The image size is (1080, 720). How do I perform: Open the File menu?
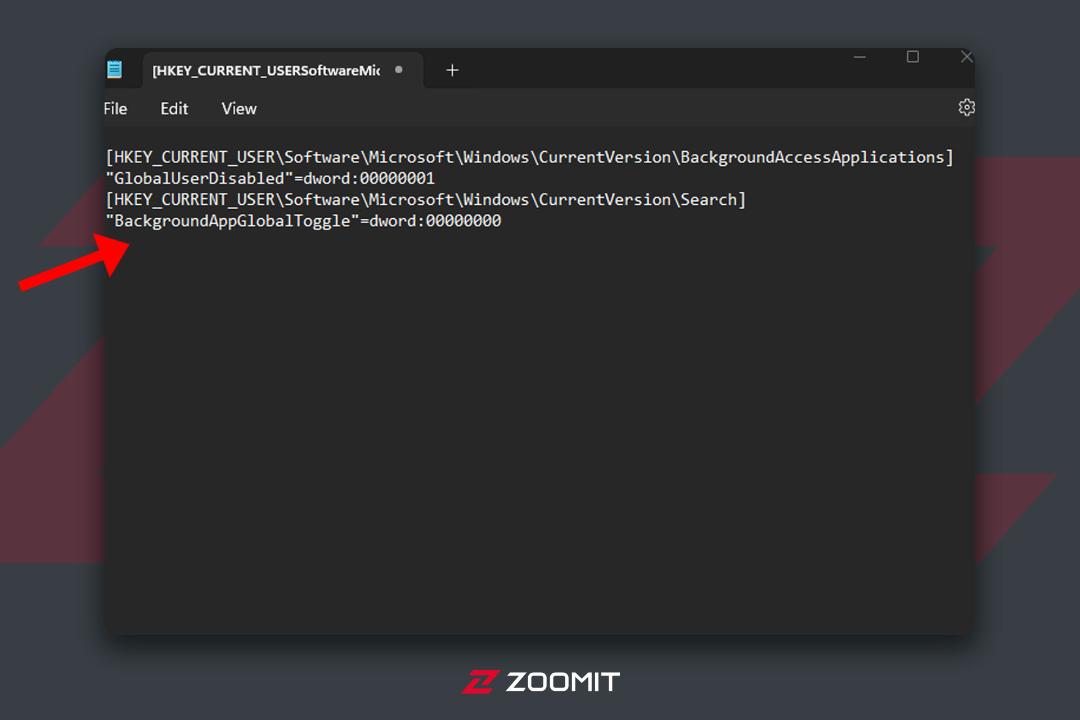[x=115, y=109]
